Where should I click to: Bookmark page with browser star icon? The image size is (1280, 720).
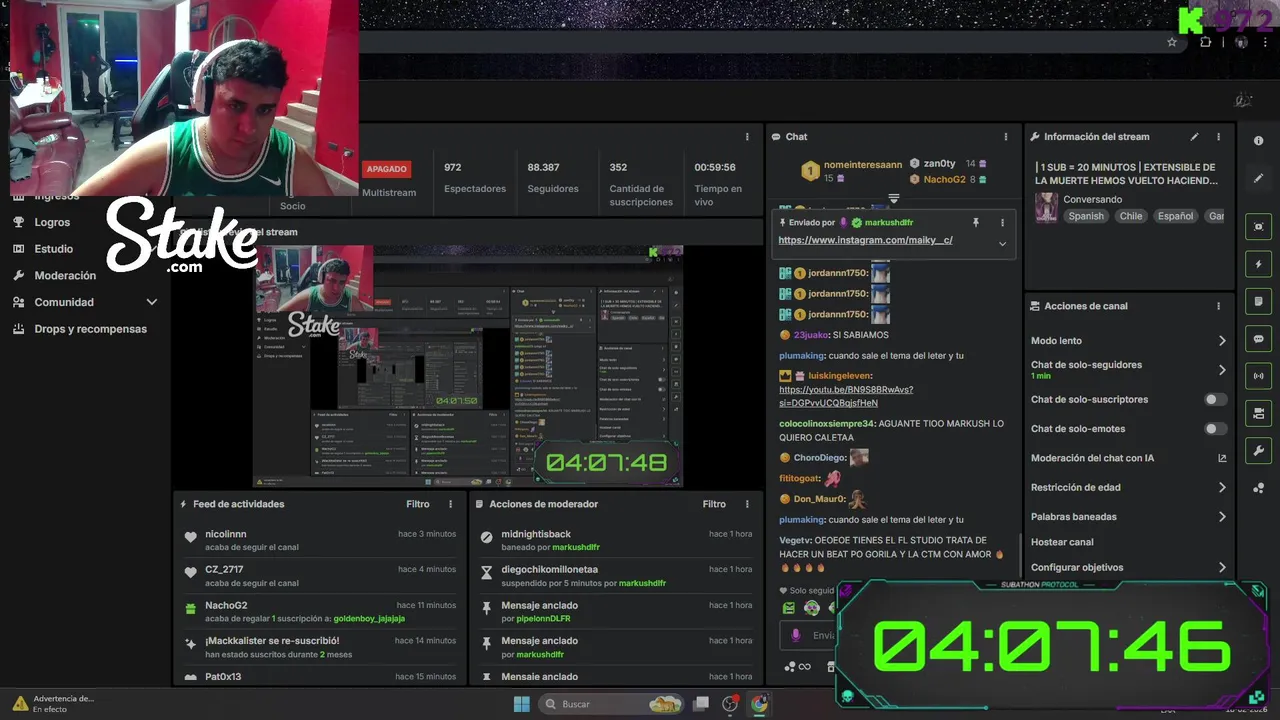click(1172, 42)
